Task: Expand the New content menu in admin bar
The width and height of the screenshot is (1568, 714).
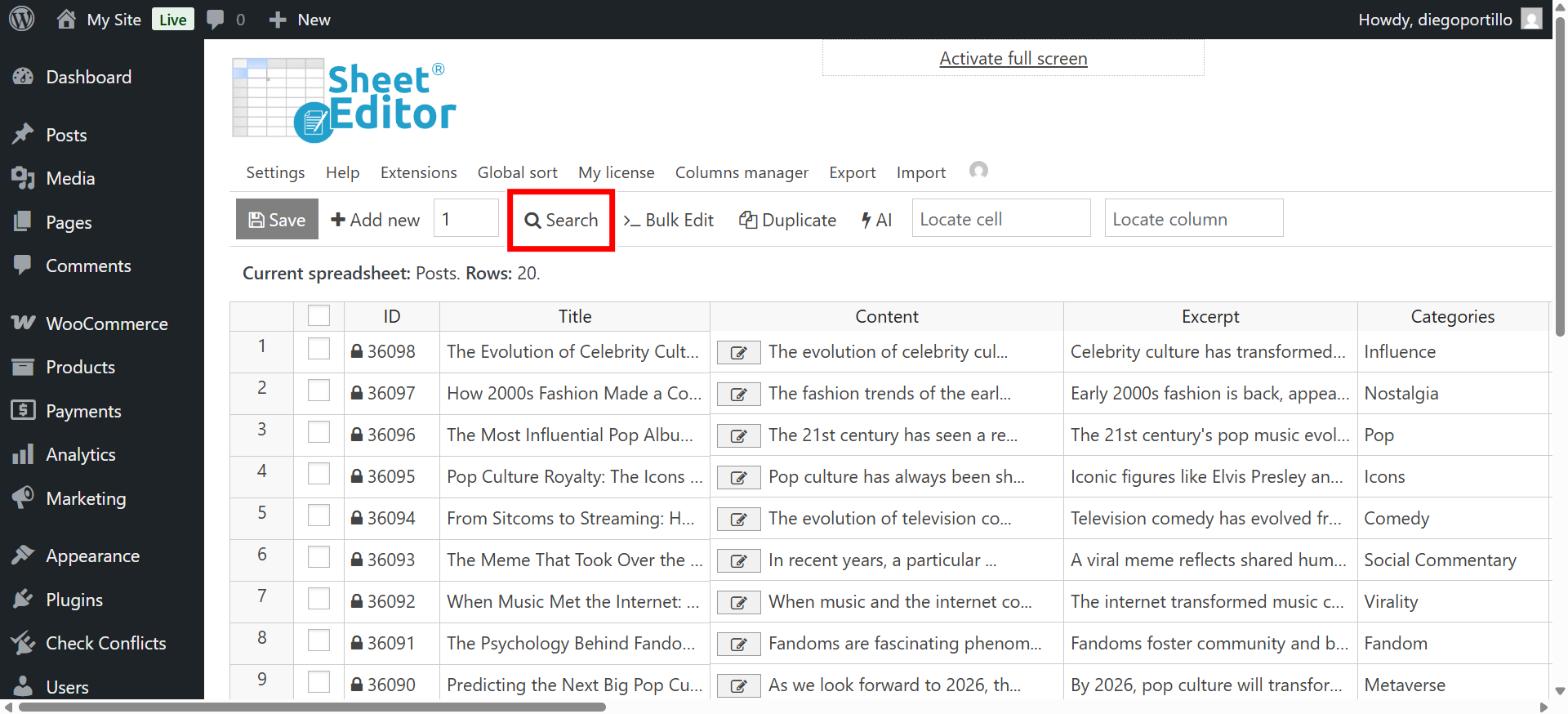Action: coord(300,20)
